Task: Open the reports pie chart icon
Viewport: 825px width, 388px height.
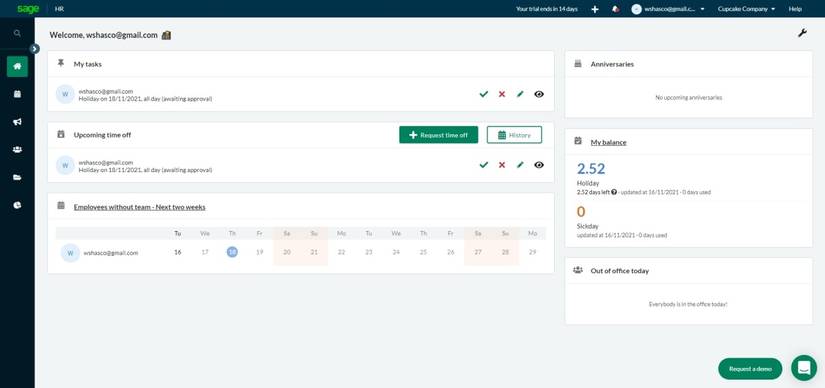Action: click(x=17, y=205)
